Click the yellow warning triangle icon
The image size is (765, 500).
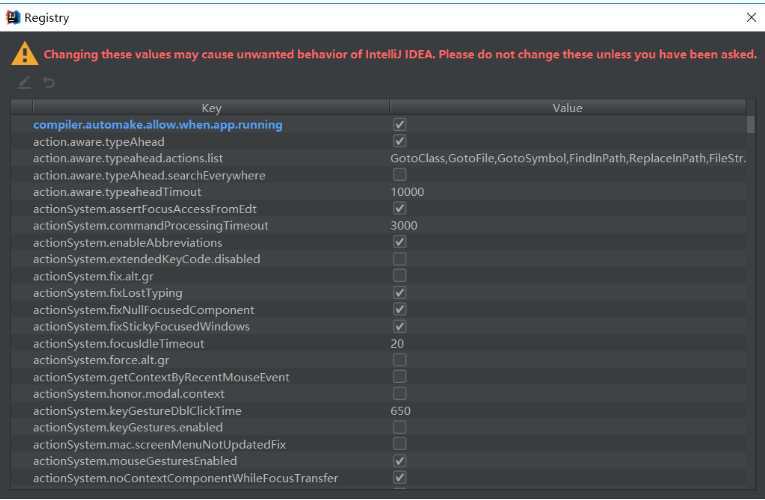tap(24, 54)
